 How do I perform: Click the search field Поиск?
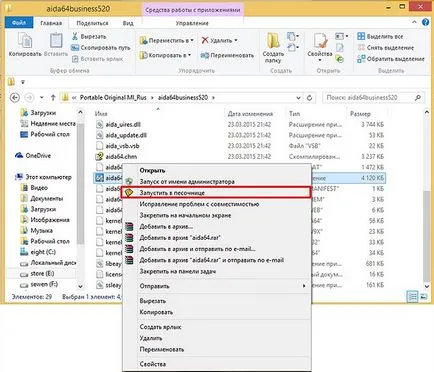[374, 98]
